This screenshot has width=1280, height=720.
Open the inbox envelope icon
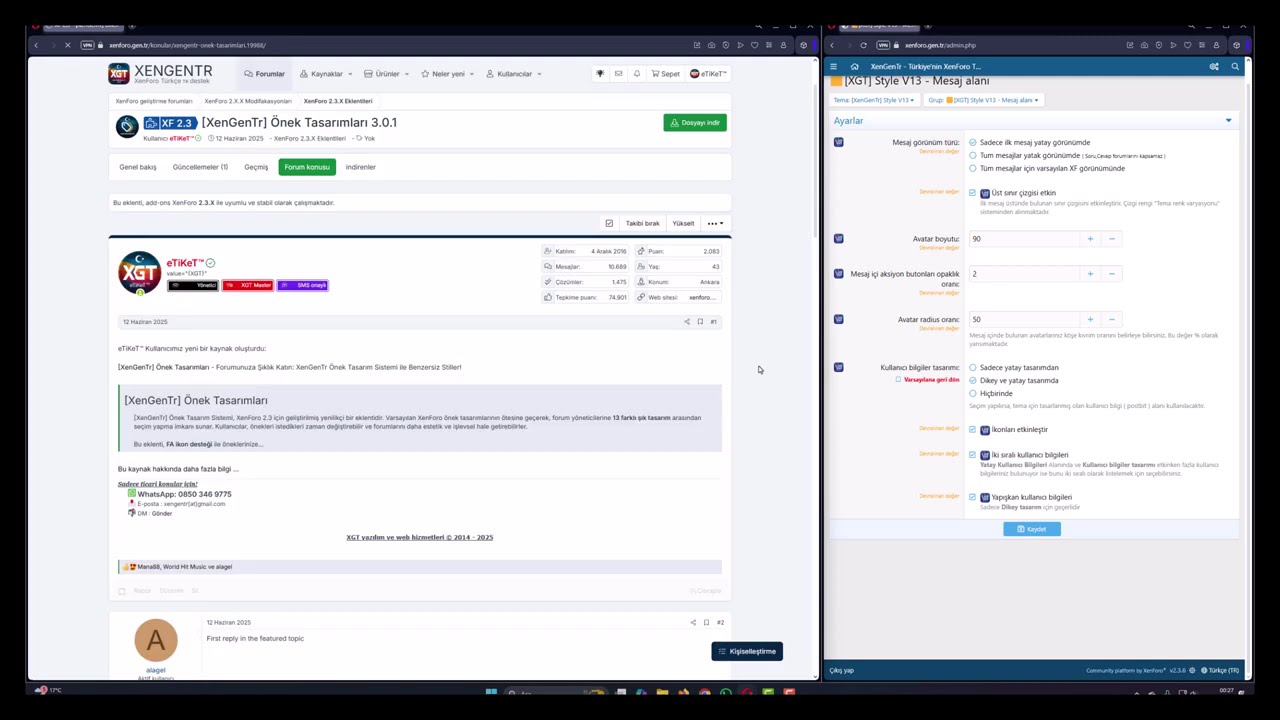[618, 73]
